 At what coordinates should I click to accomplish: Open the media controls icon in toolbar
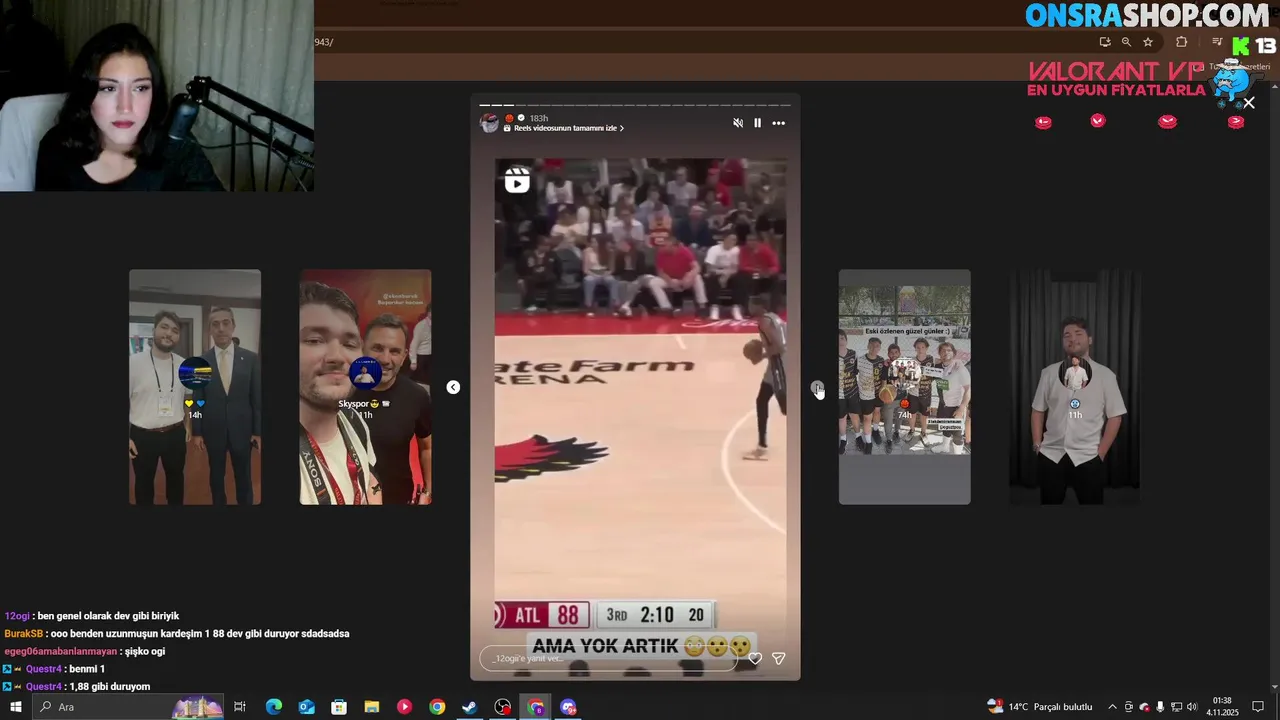pos(1217,42)
